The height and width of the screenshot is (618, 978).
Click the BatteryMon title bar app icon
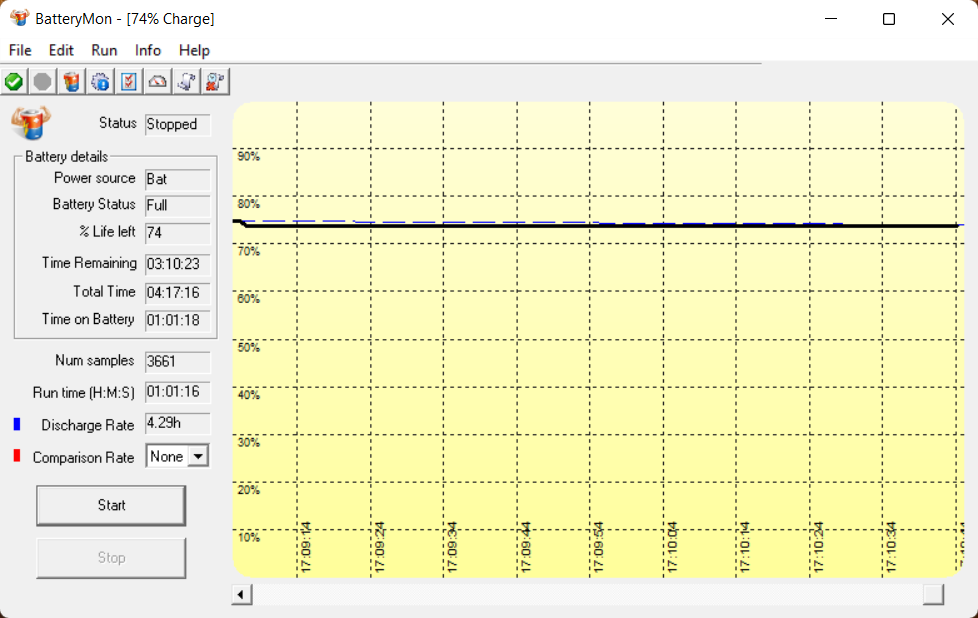coord(19,18)
